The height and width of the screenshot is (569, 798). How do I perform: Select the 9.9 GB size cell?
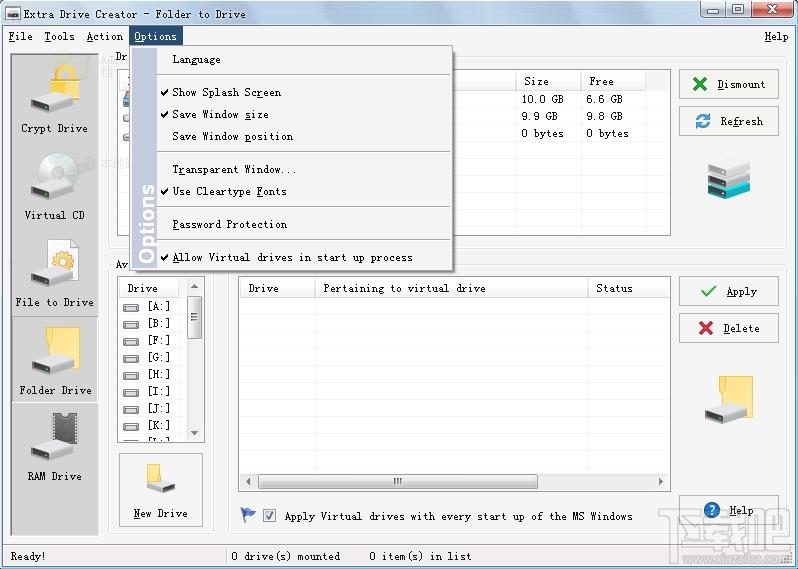tap(539, 116)
